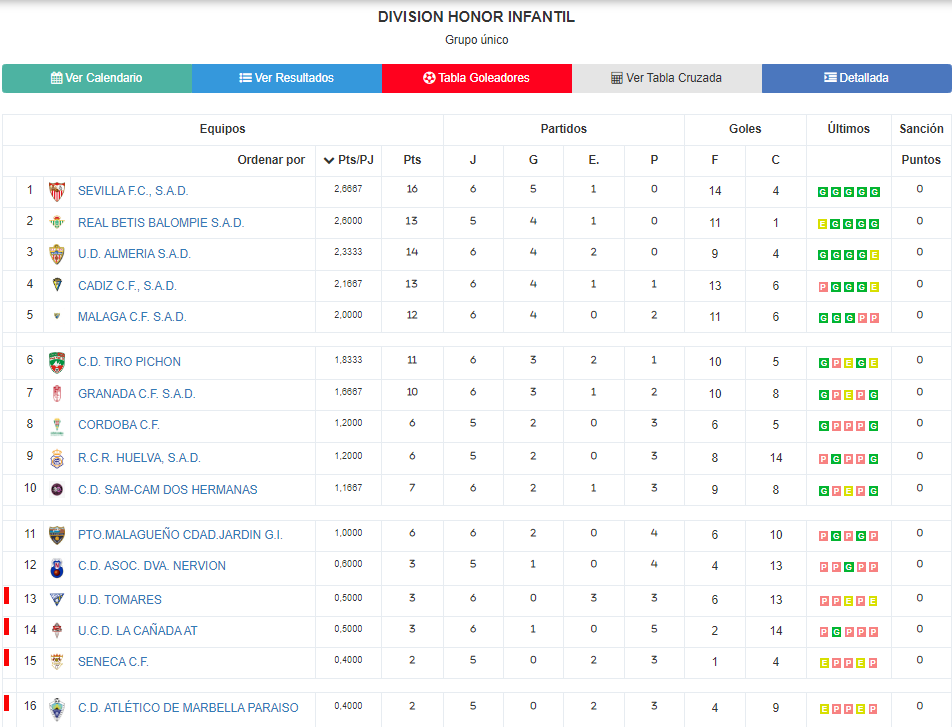
Task: Click the Pto. Malagueño Cdad. Jardin crest
Action: tap(57, 534)
